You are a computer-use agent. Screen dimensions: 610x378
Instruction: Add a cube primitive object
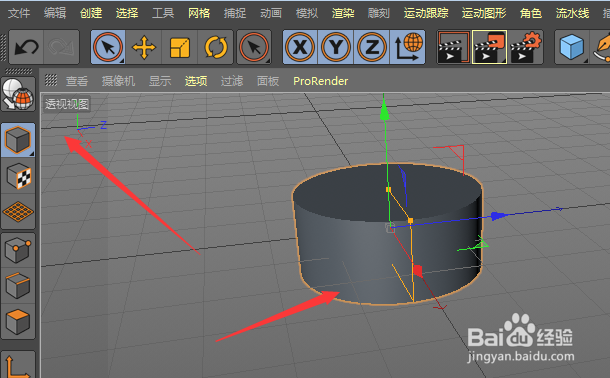572,47
